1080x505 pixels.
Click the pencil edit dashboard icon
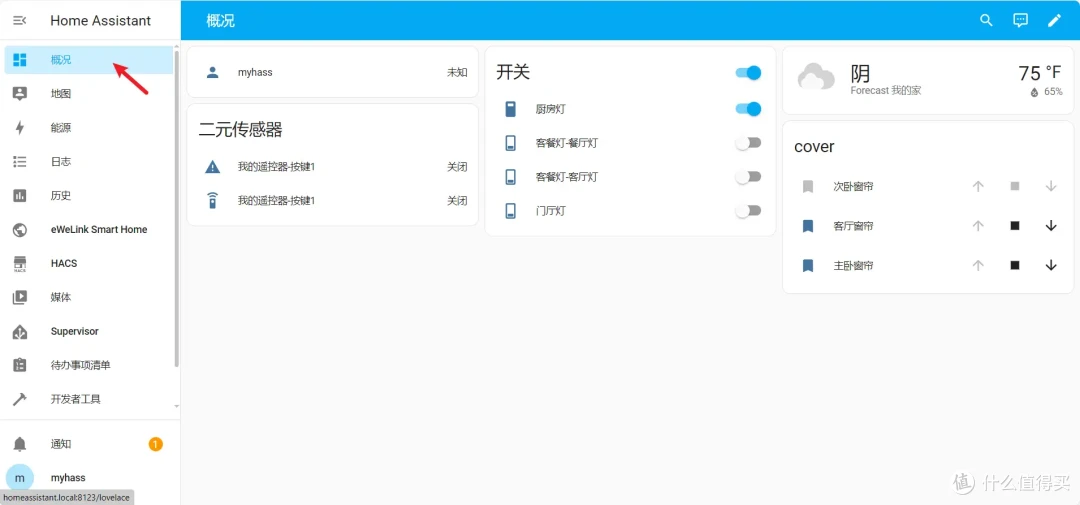[1054, 20]
